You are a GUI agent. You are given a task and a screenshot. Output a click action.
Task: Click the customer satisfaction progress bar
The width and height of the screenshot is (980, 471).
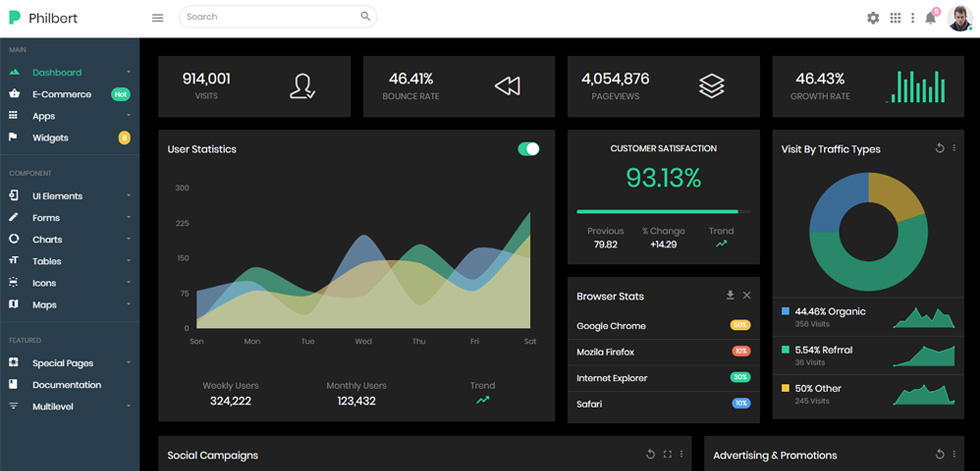tap(664, 212)
